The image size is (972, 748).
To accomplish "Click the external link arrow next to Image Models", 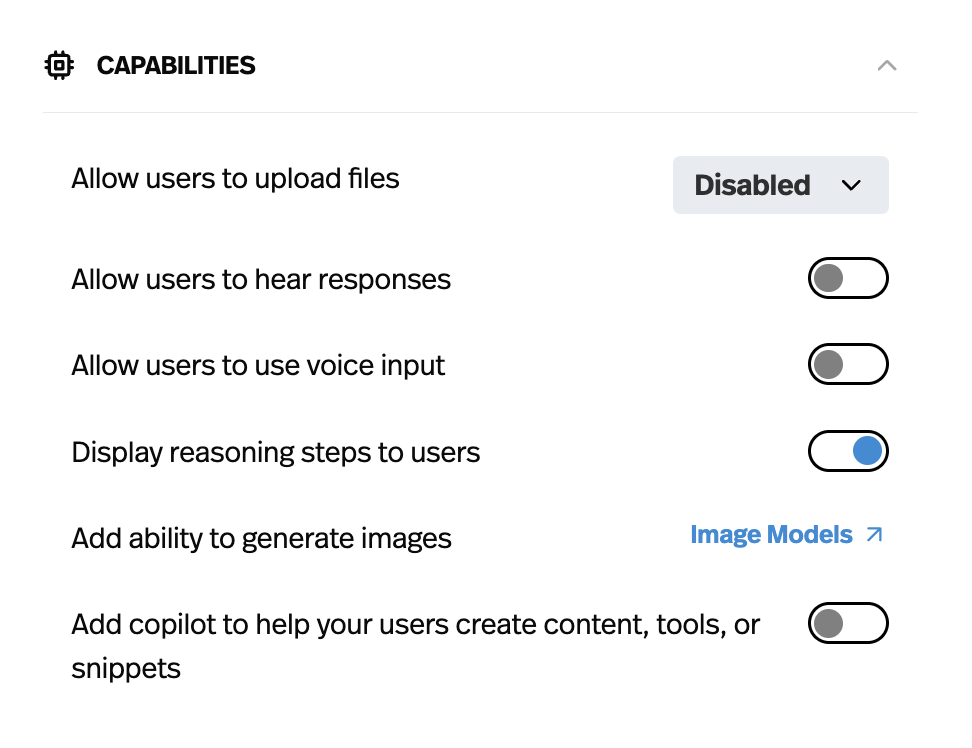I will 872,534.
